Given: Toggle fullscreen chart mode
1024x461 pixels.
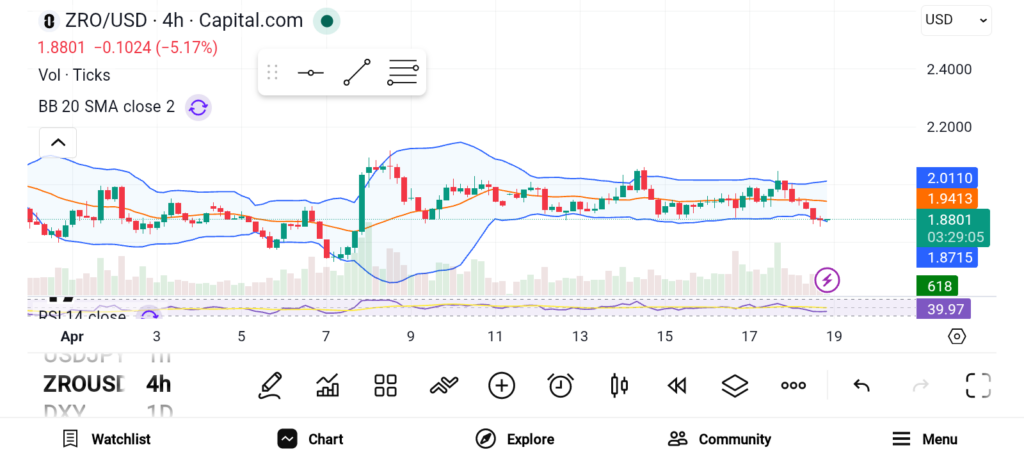Looking at the screenshot, I should tap(977, 385).
